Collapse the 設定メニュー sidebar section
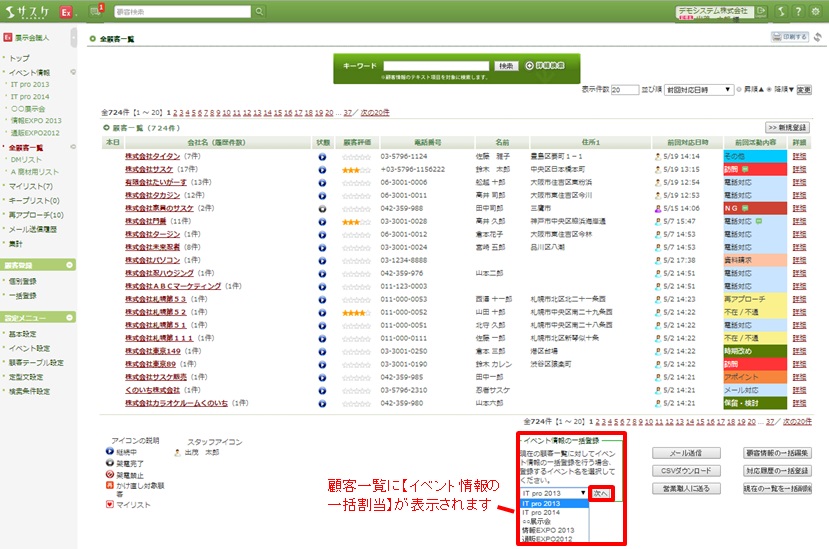This screenshot has height=549, width=829. 69,318
